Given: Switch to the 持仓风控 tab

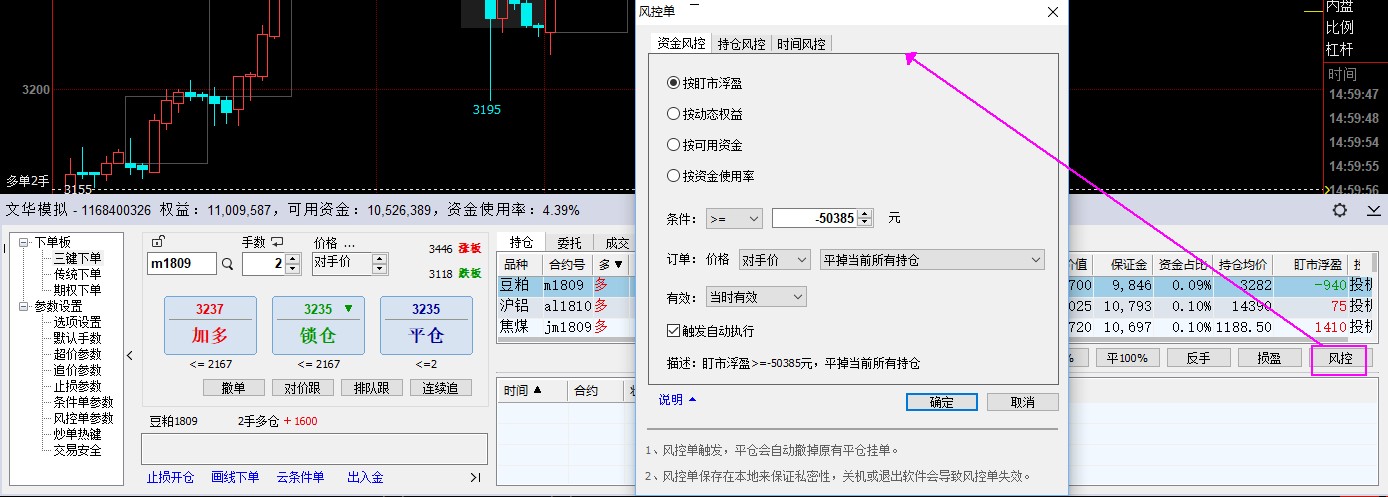Looking at the screenshot, I should (x=741, y=44).
